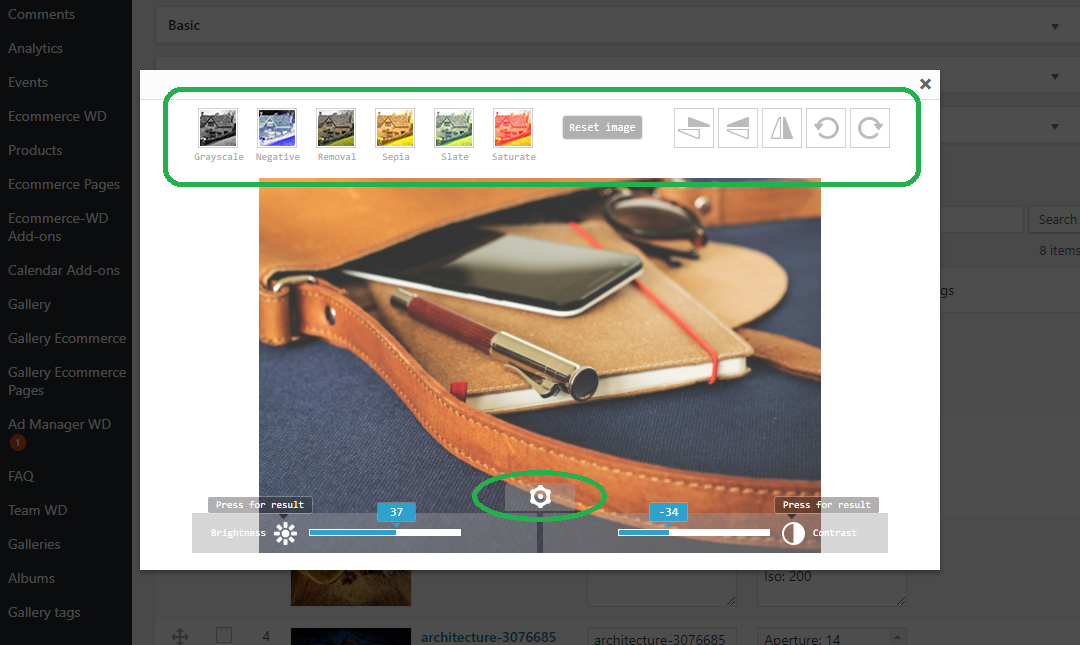Click the brightness value 37 label

click(x=396, y=512)
